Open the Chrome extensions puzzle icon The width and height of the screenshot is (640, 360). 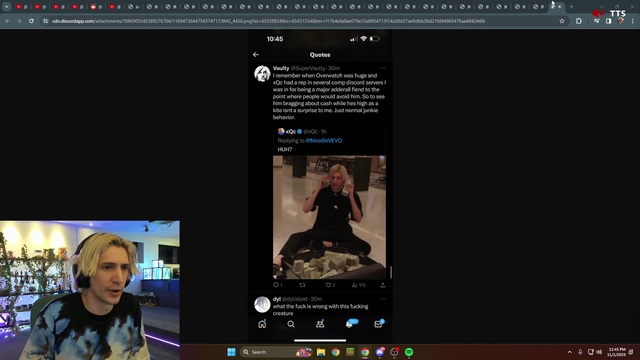[x=579, y=21]
